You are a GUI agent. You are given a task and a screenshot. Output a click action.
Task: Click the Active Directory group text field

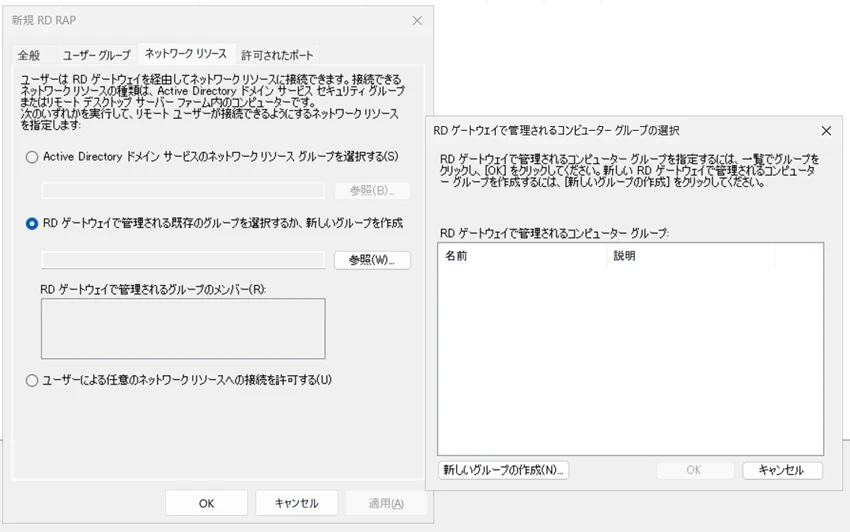tap(183, 190)
